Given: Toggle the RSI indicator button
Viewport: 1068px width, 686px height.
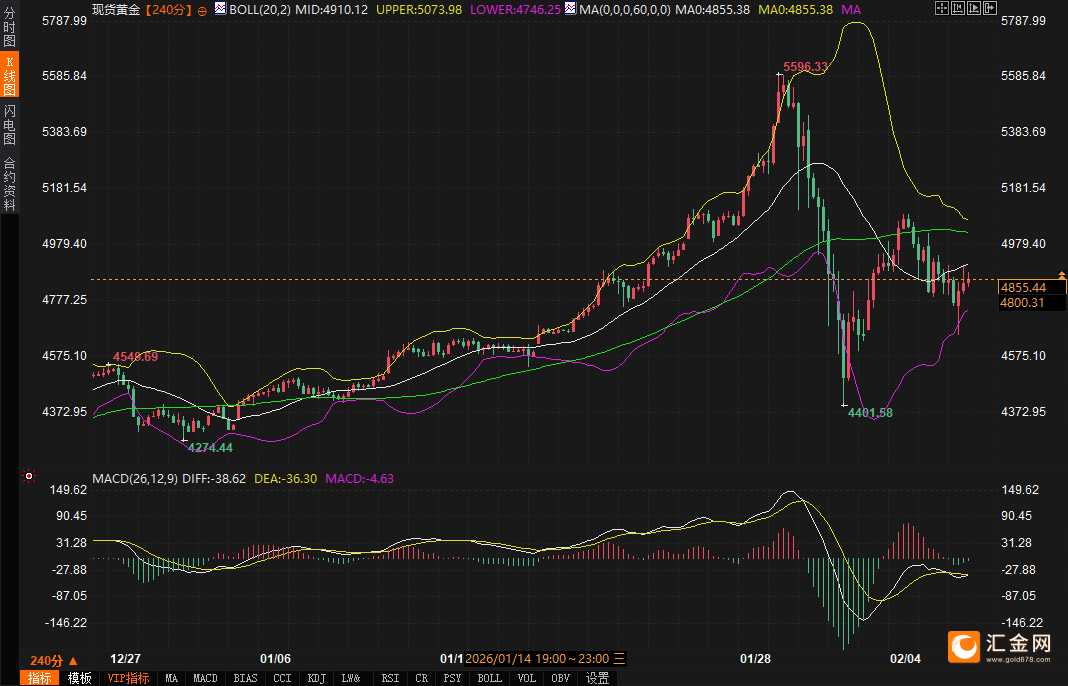Looking at the screenshot, I should point(390,678).
